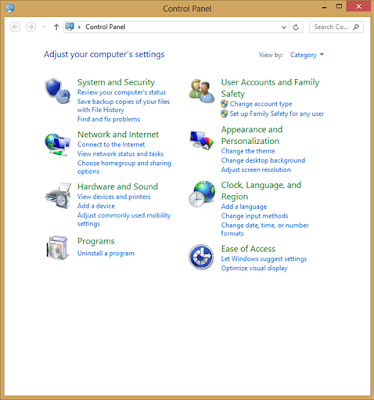Open the Network and Internet heading link

(x=118, y=134)
